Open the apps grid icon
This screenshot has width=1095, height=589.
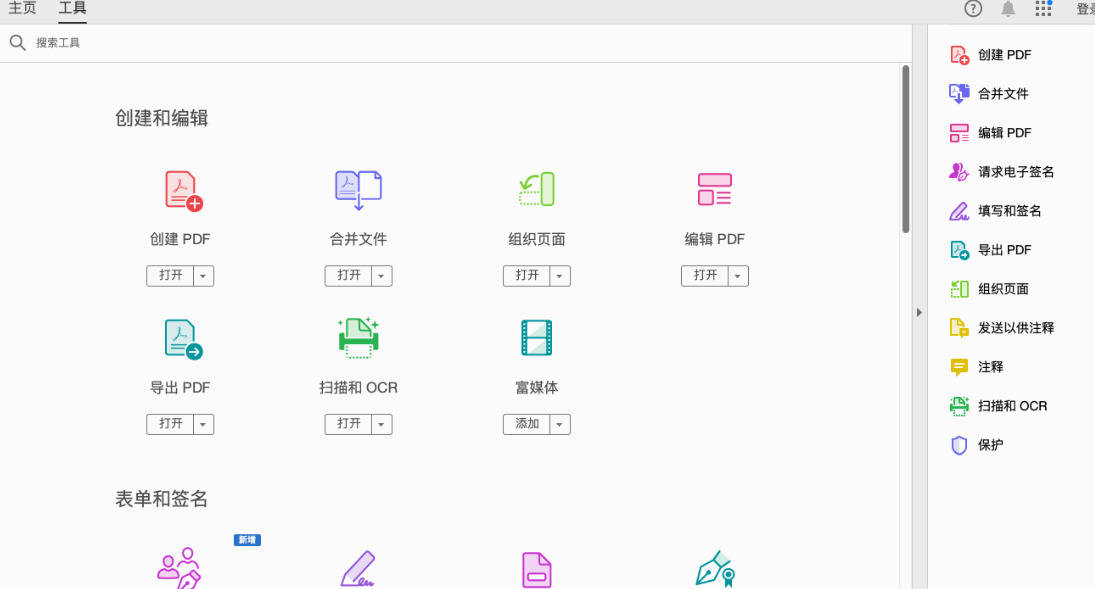point(1043,9)
